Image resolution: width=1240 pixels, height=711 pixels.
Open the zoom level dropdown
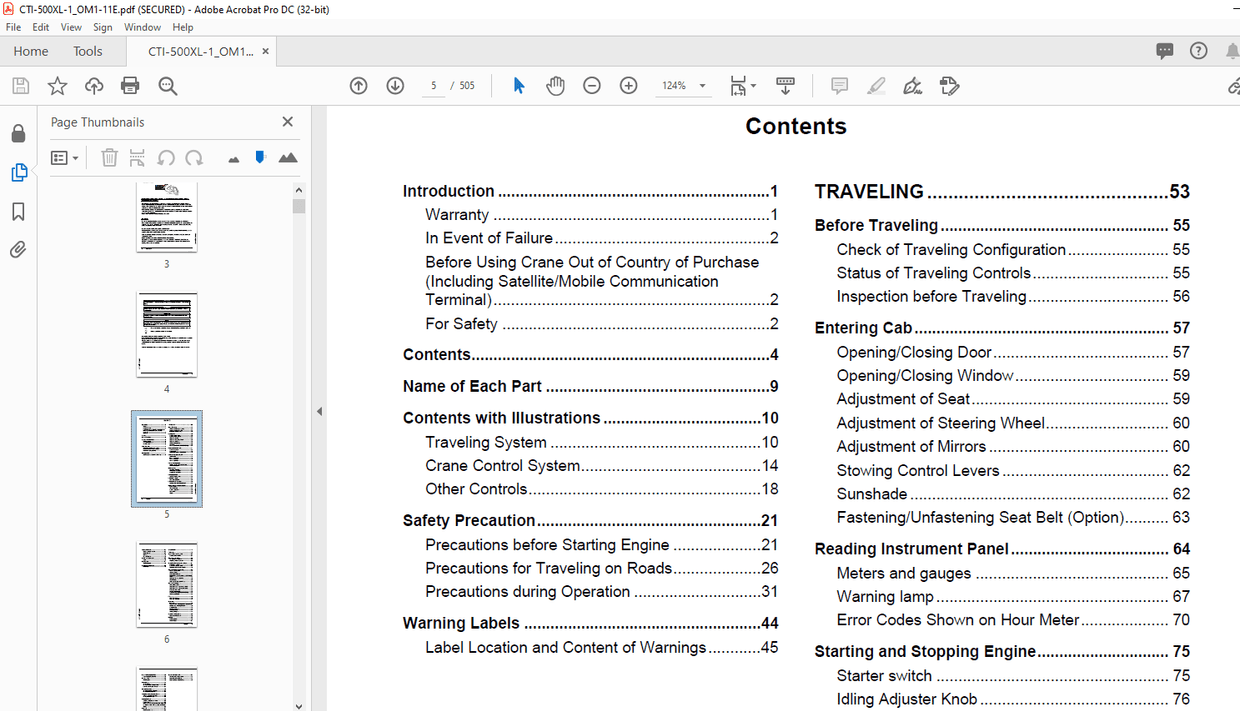tap(702, 85)
